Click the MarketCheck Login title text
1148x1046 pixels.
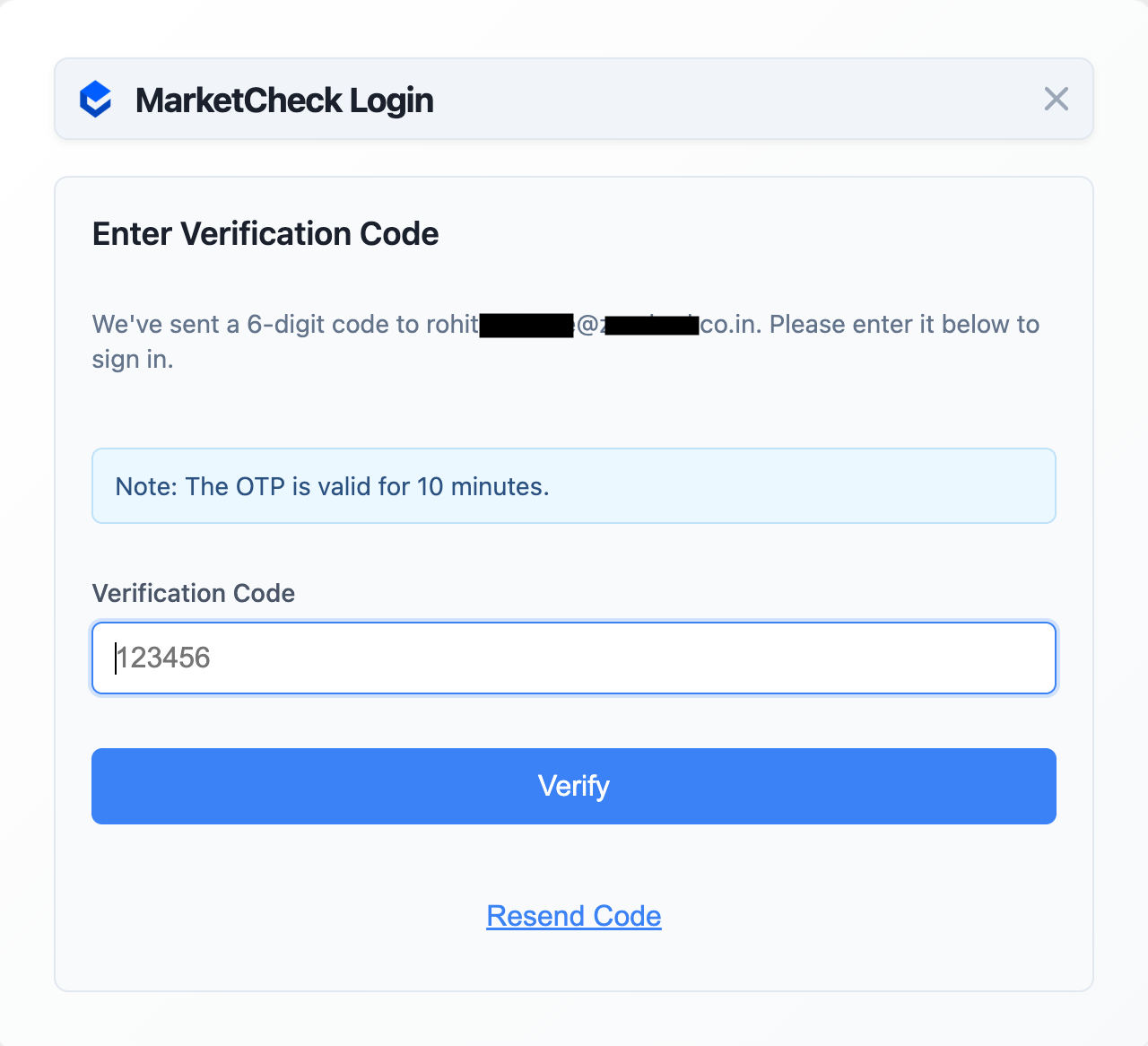pos(284,100)
